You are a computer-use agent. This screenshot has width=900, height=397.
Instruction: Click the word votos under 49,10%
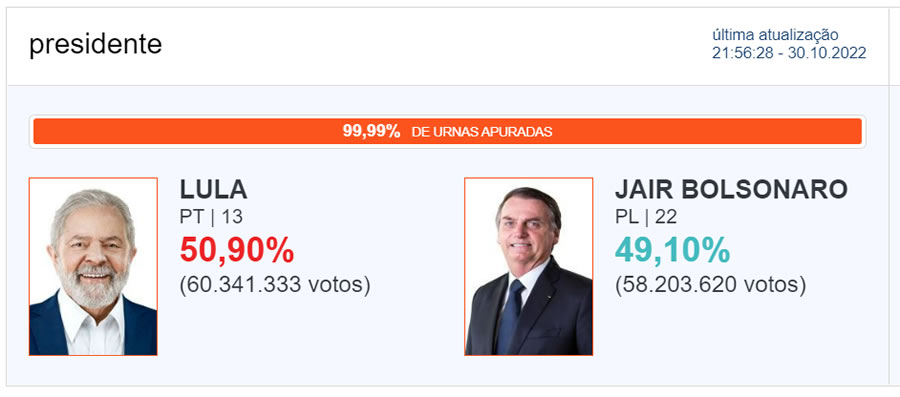[771, 285]
